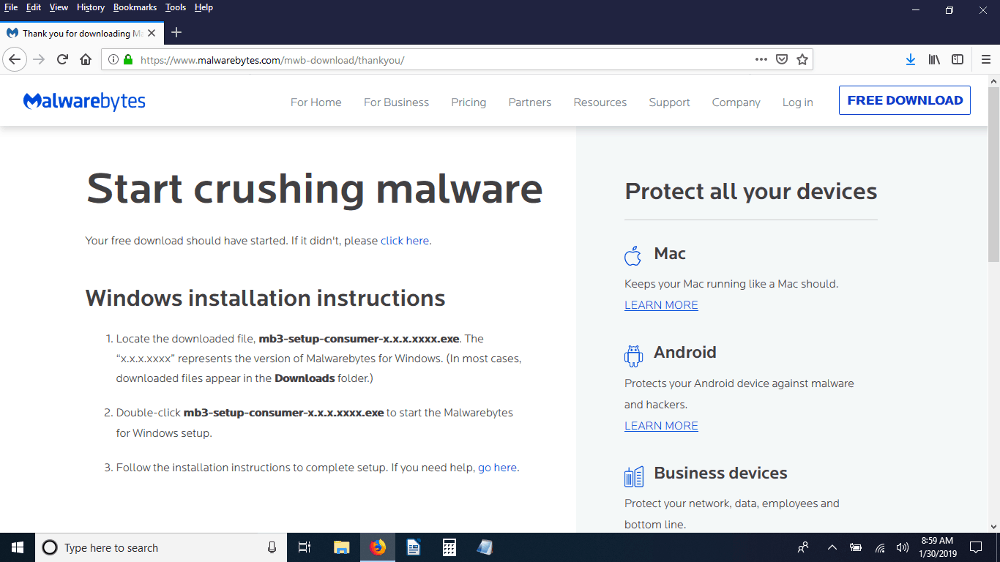1000x562 pixels.
Task: Click LEARN MORE under Android
Action: pyautogui.click(x=661, y=425)
